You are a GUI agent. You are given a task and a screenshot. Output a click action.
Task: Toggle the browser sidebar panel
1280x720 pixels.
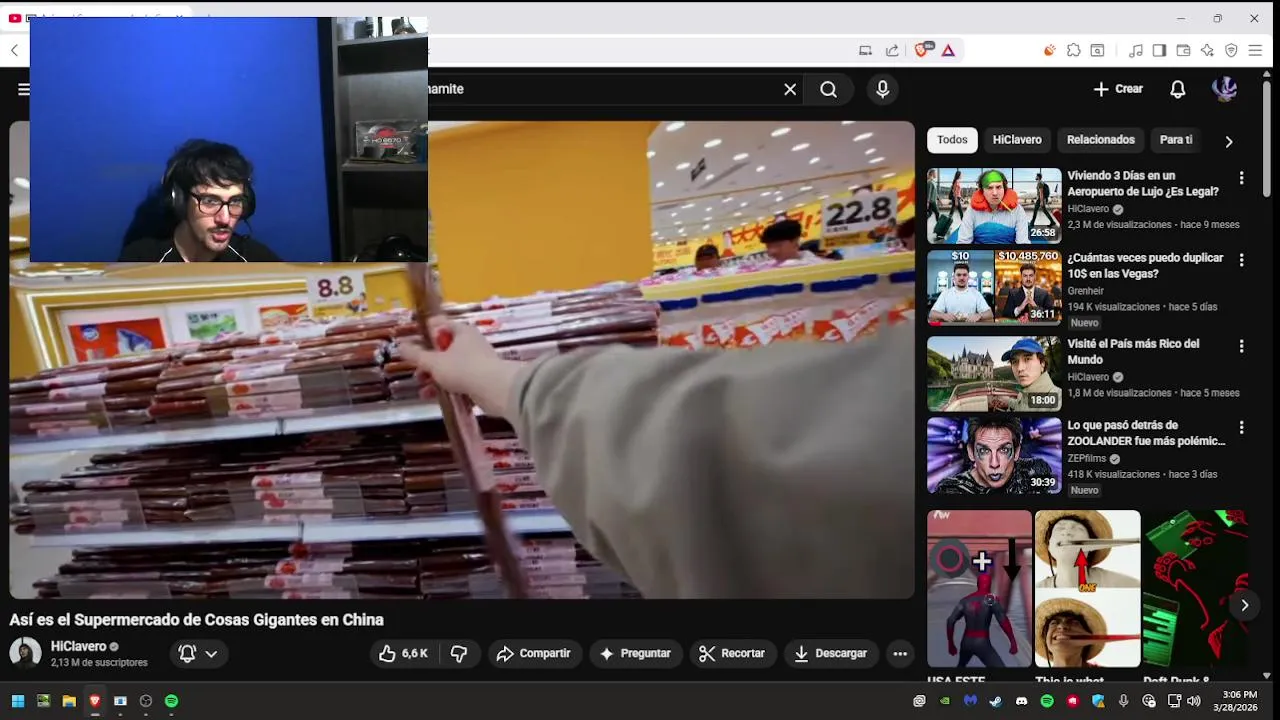[1159, 50]
